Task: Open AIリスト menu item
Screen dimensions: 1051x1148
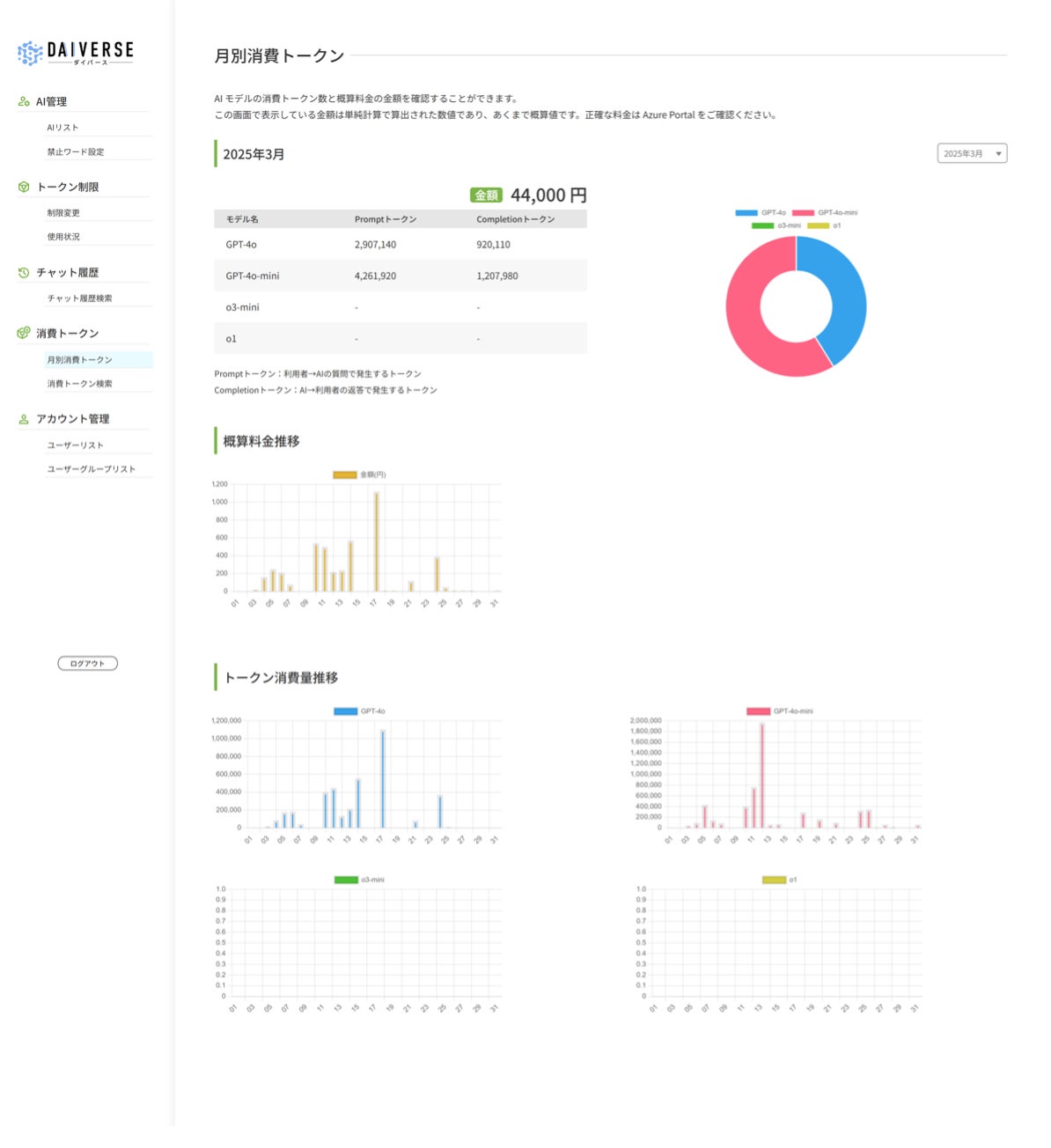Action: click(62, 128)
